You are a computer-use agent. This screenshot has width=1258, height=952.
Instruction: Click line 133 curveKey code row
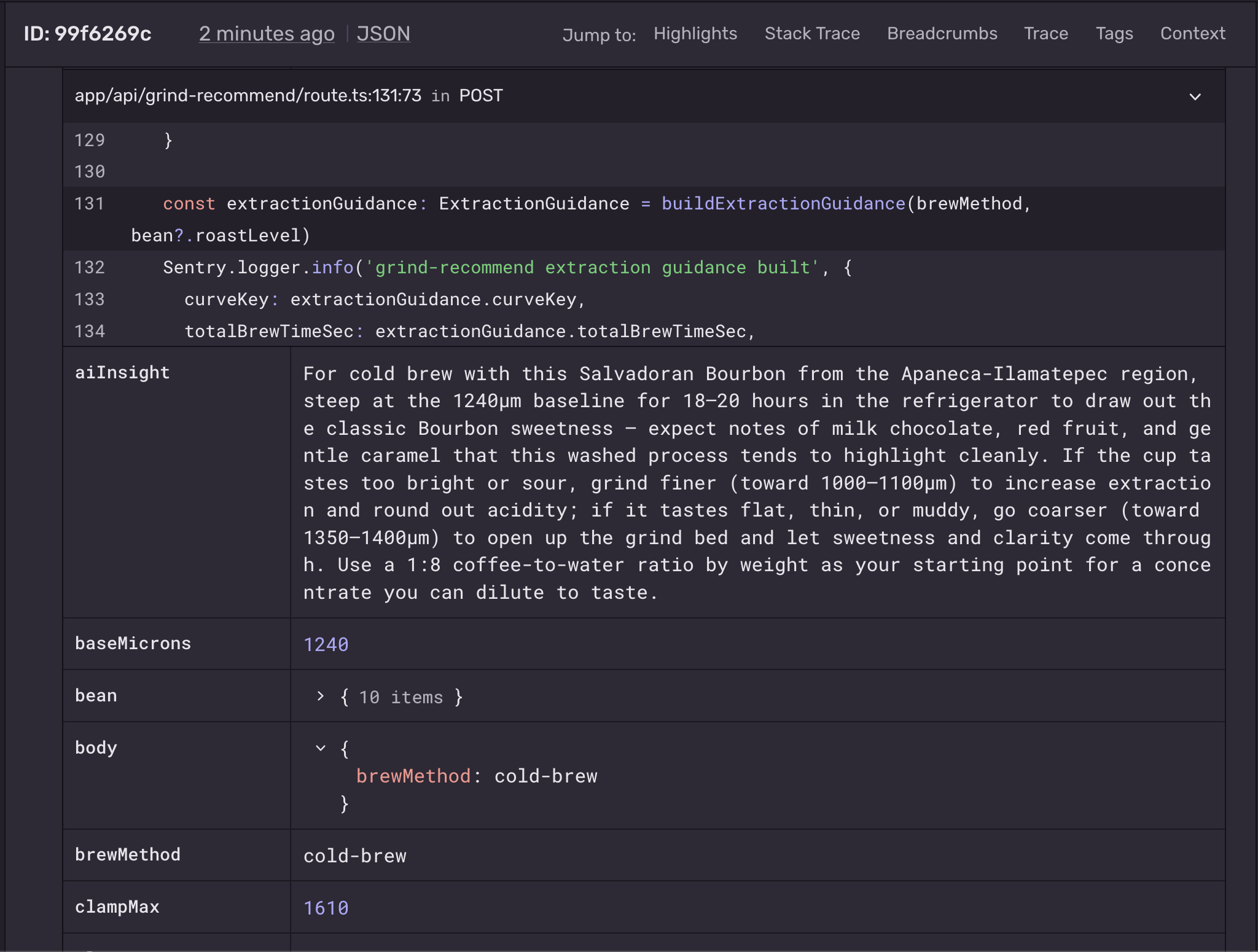point(644,300)
